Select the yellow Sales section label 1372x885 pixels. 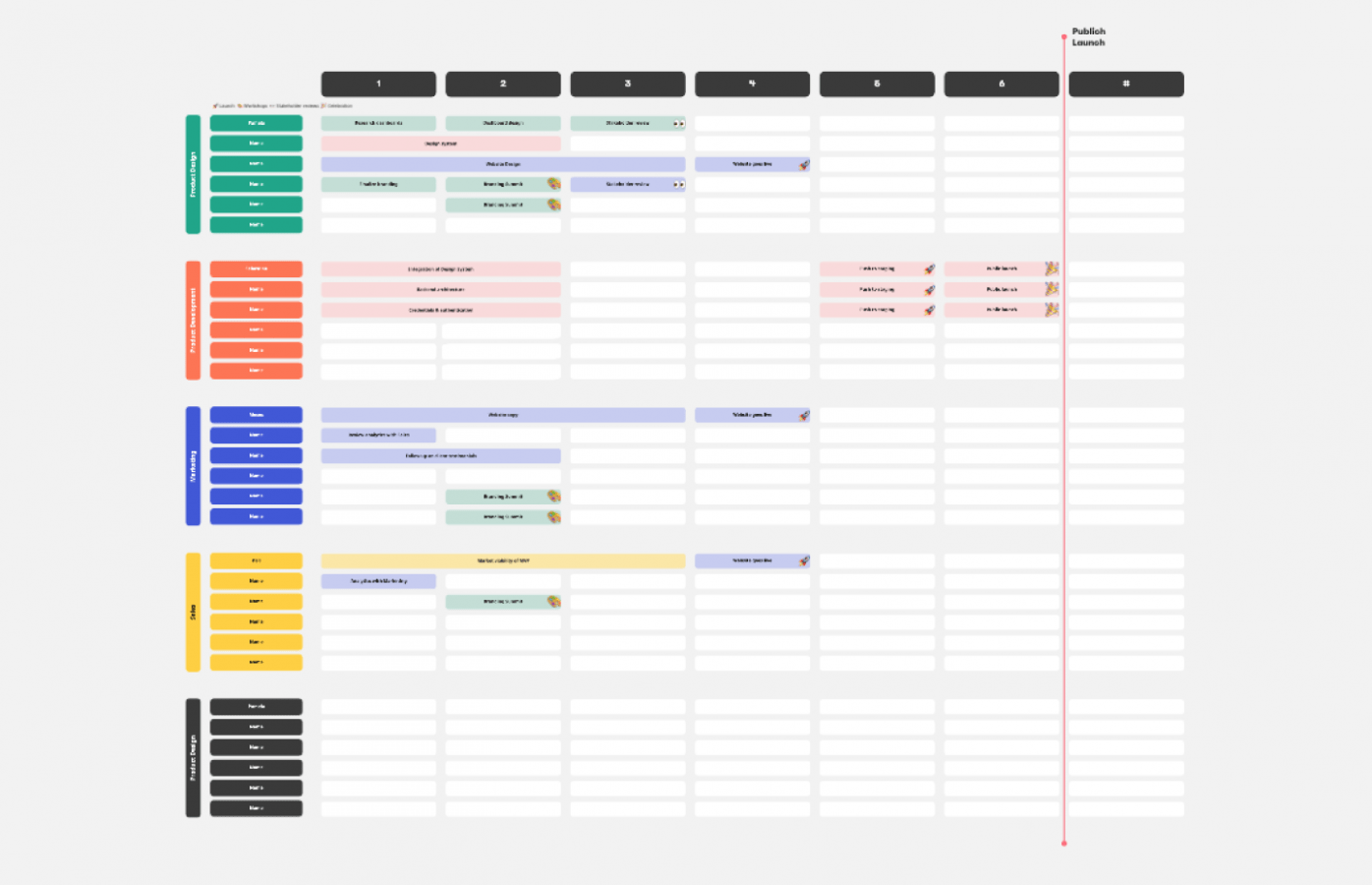pyautogui.click(x=193, y=612)
